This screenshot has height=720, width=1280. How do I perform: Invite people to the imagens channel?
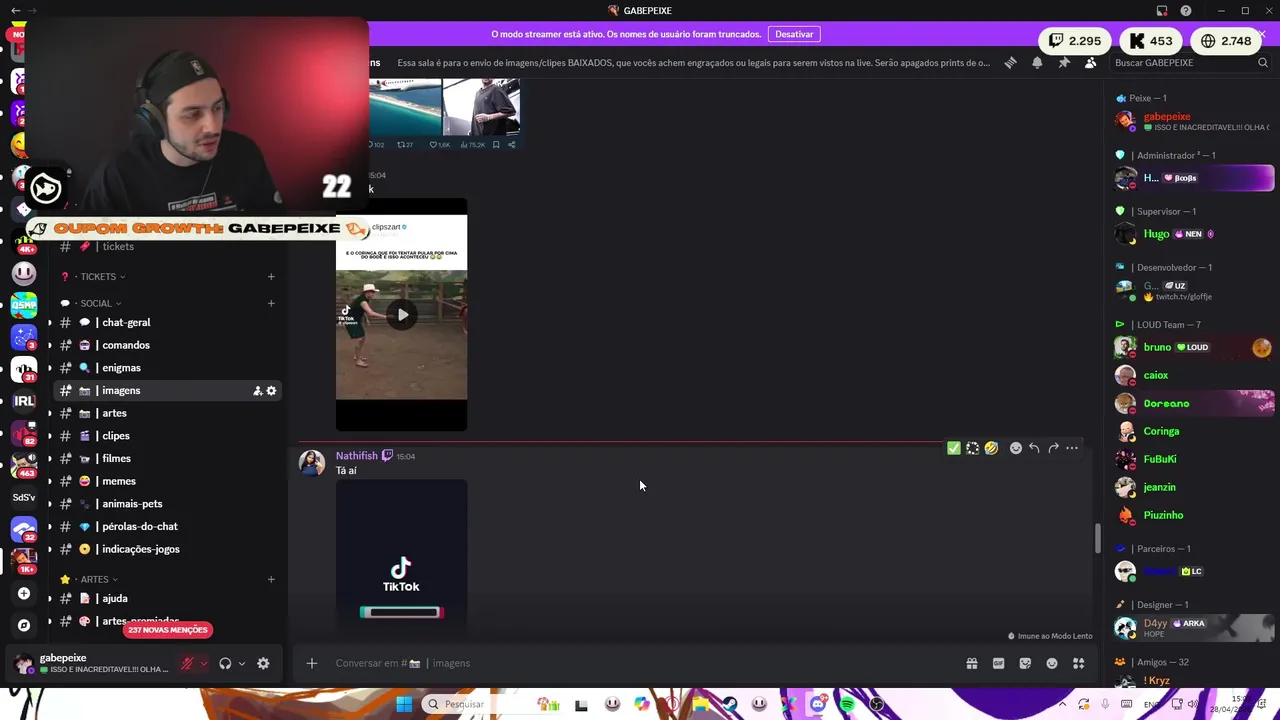coord(257,391)
